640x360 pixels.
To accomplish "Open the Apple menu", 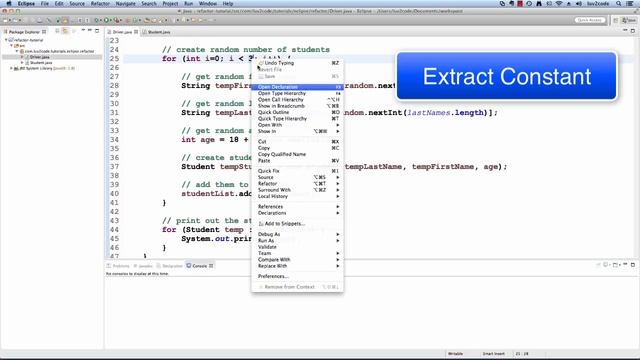I will pyautogui.click(x=9, y=4).
